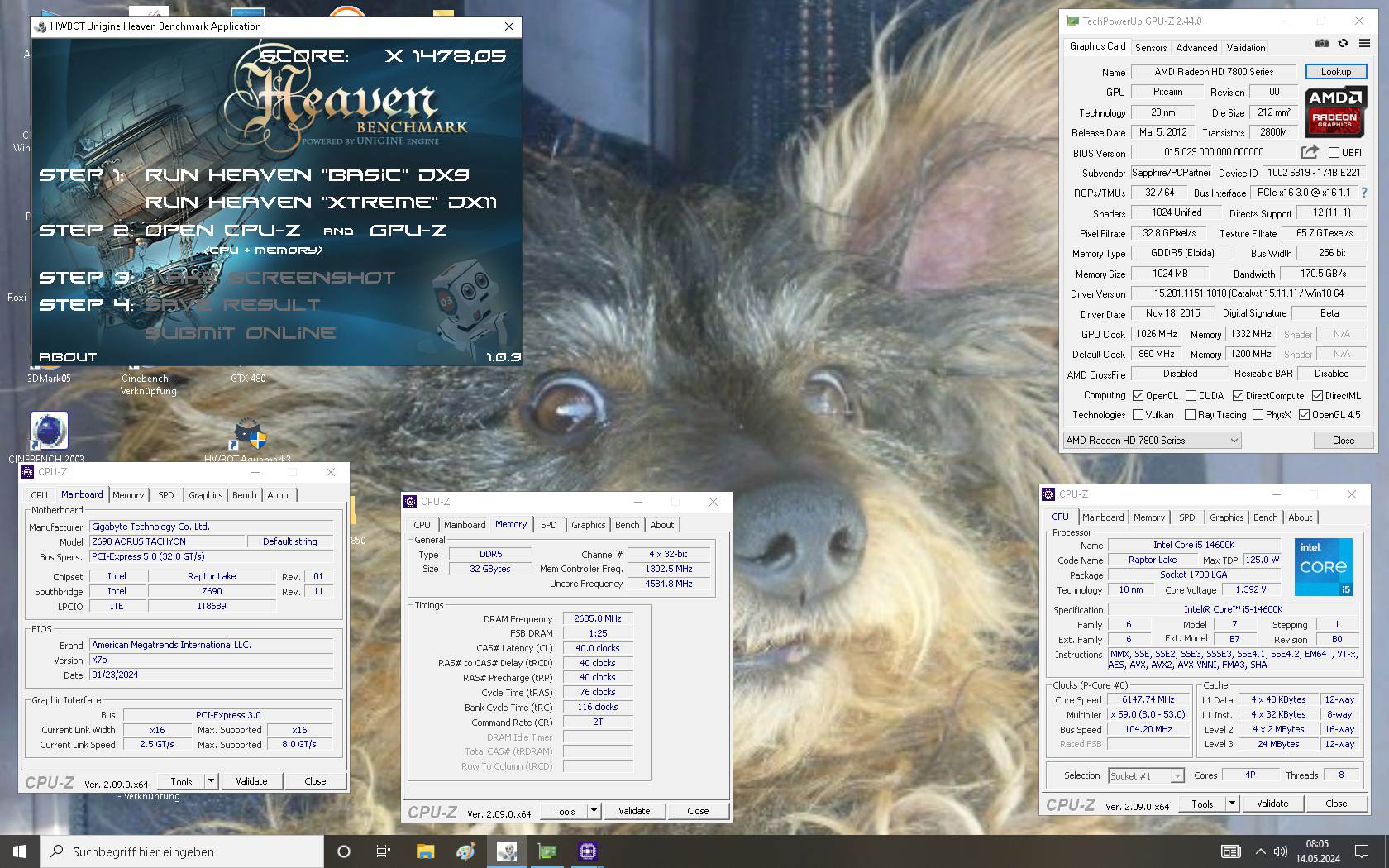
Task: Click touch keyboard tray icon
Action: point(1231,851)
